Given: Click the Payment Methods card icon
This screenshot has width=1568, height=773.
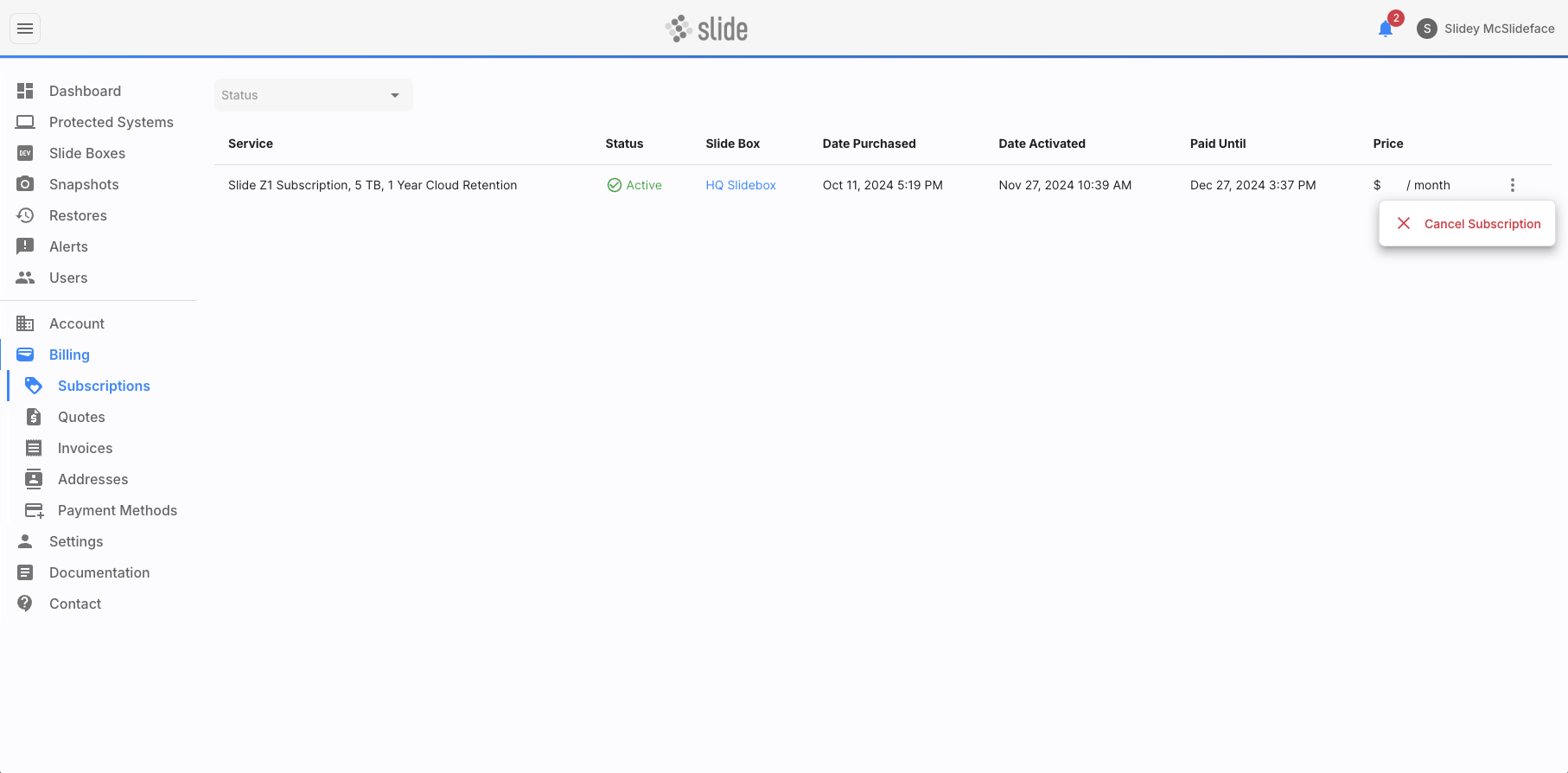Looking at the screenshot, I should (x=34, y=510).
